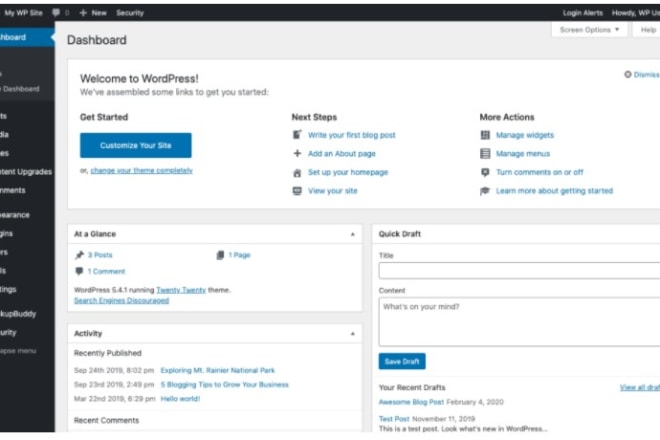660x440 pixels.
Task: Click the Quick Draft Title field
Action: (519, 270)
